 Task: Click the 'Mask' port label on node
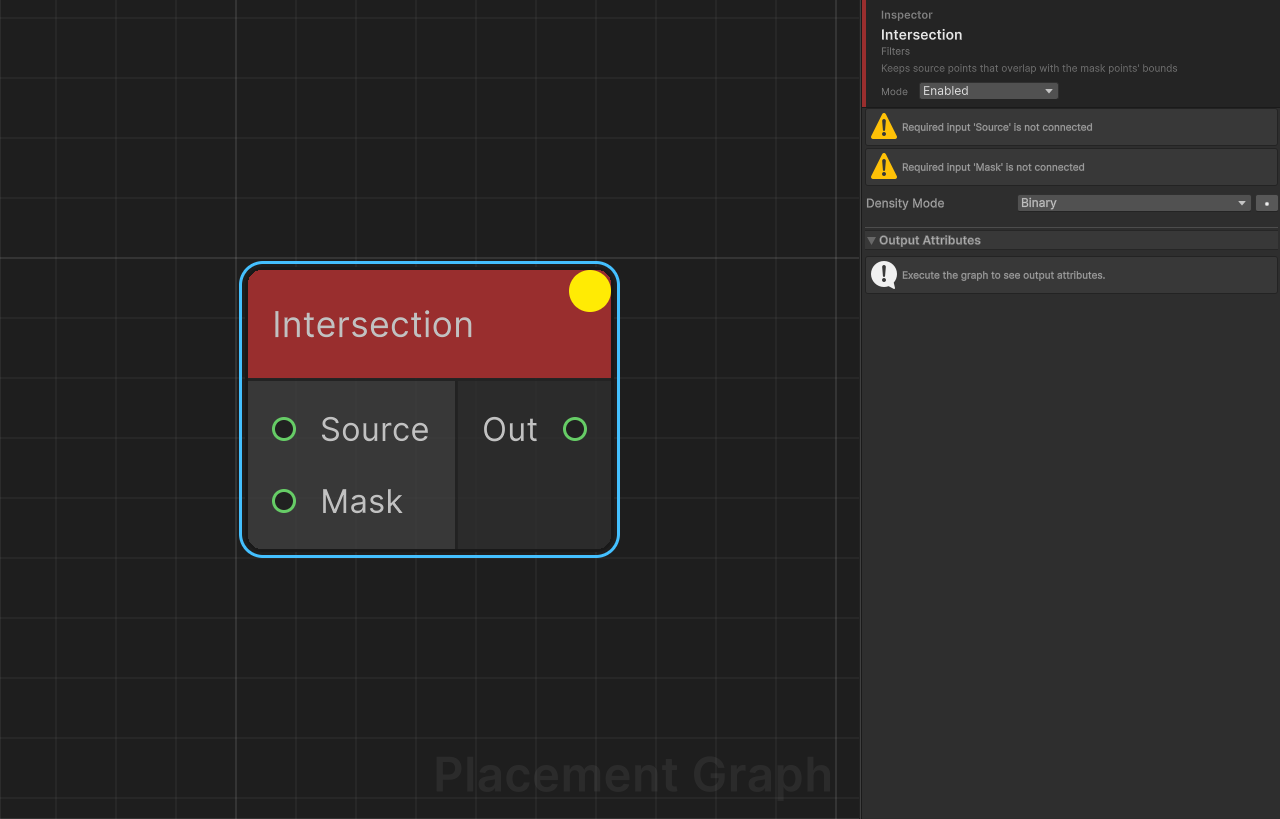[x=362, y=501]
